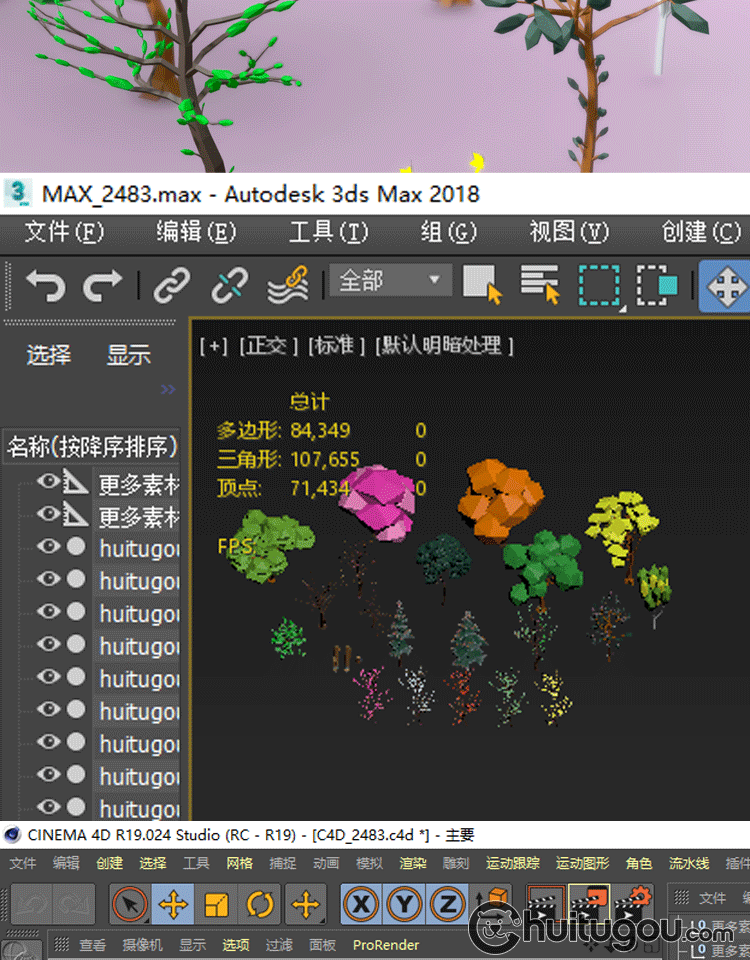The width and height of the screenshot is (750, 960).
Task: Open the [正交] viewport view menu
Action: tap(268, 346)
